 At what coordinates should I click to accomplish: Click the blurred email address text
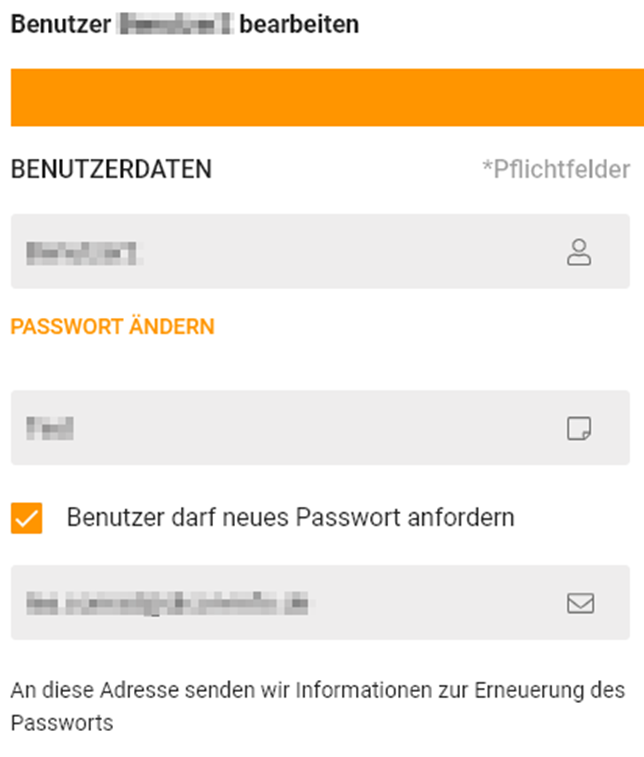pyautogui.click(x=167, y=603)
